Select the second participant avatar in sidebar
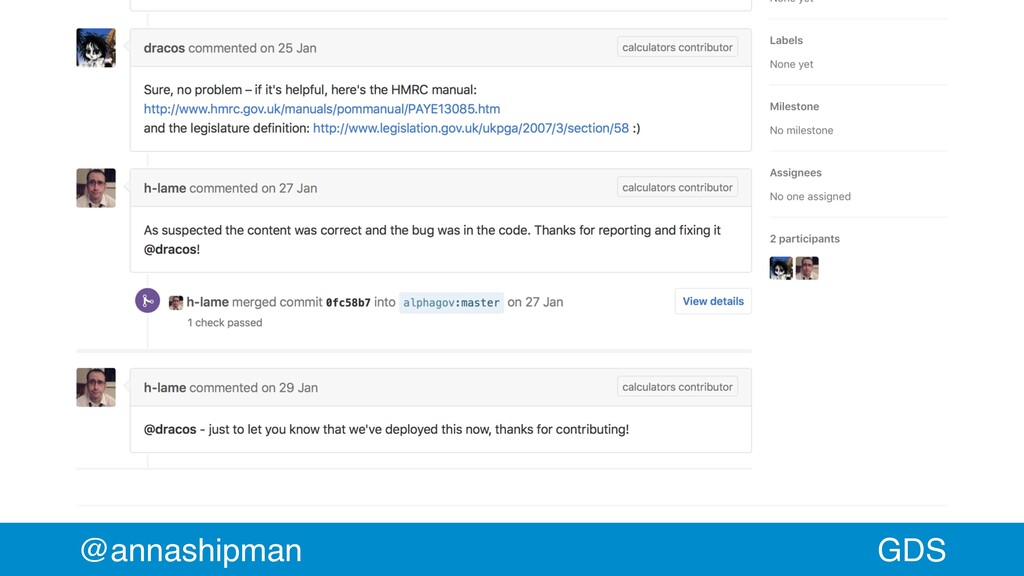 click(807, 268)
